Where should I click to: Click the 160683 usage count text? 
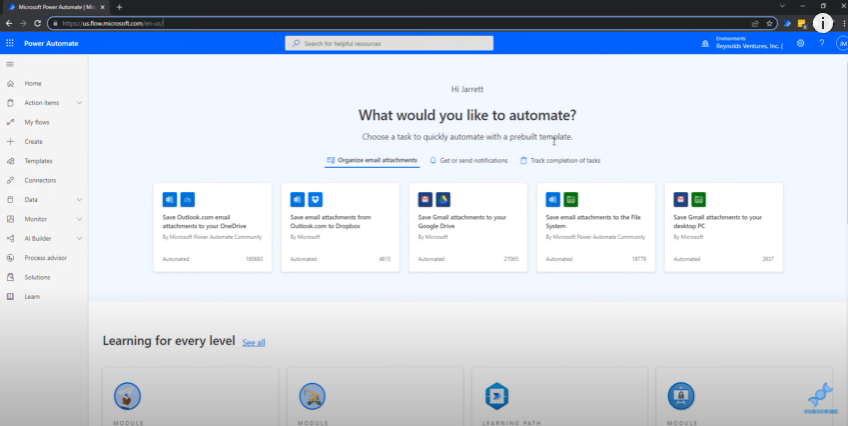pos(254,259)
